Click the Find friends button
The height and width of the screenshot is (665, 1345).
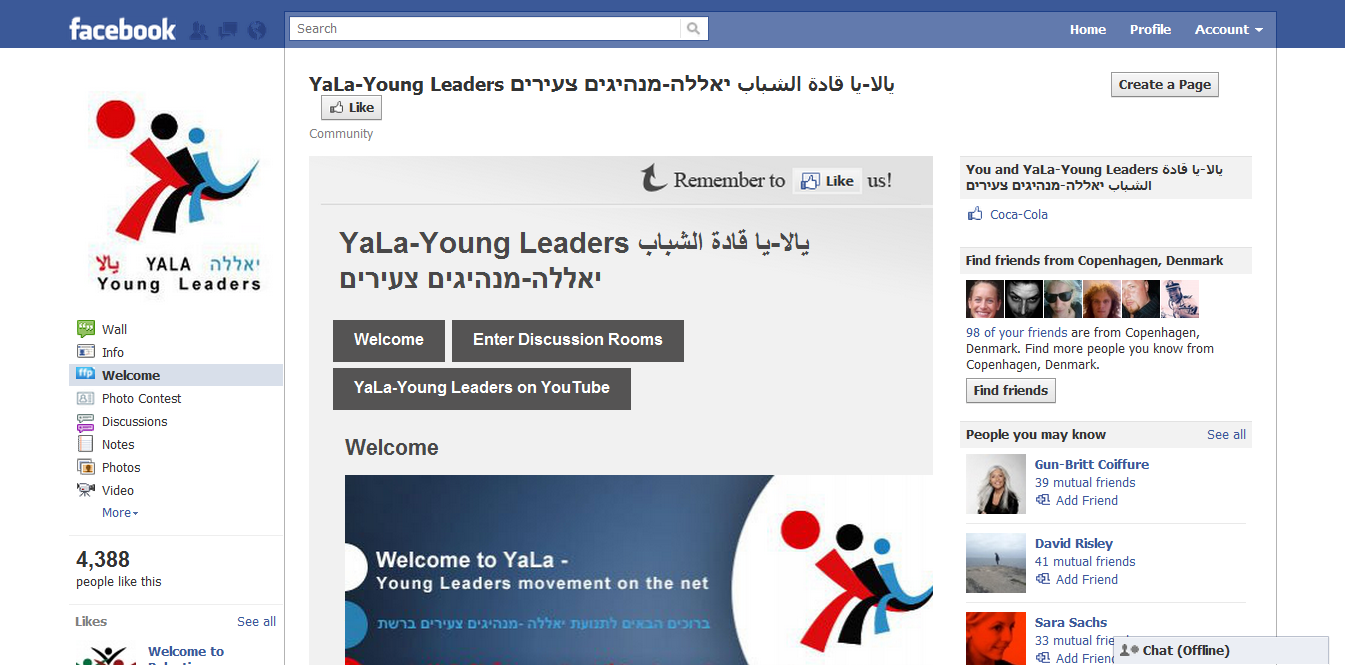point(1011,391)
